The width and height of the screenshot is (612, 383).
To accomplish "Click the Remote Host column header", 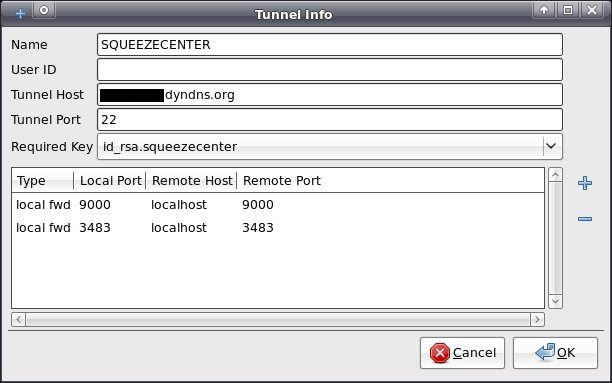I will point(191,180).
